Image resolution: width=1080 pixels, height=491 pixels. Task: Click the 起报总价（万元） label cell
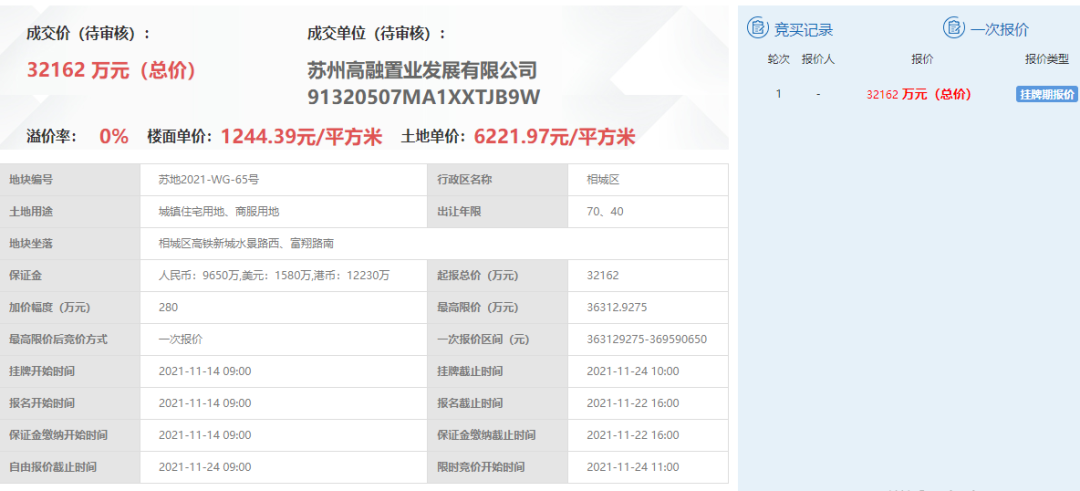click(x=498, y=275)
